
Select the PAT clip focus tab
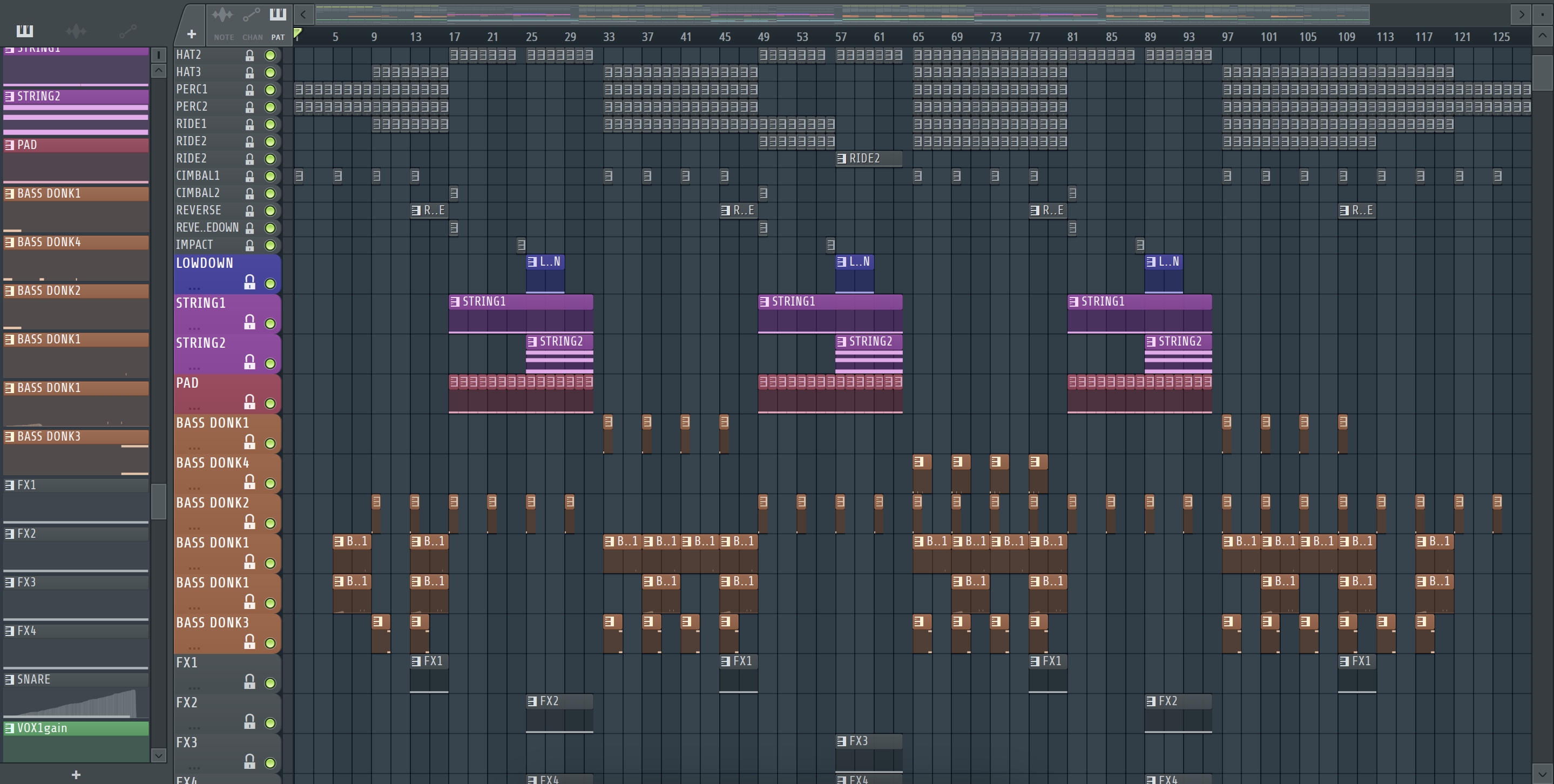click(278, 24)
